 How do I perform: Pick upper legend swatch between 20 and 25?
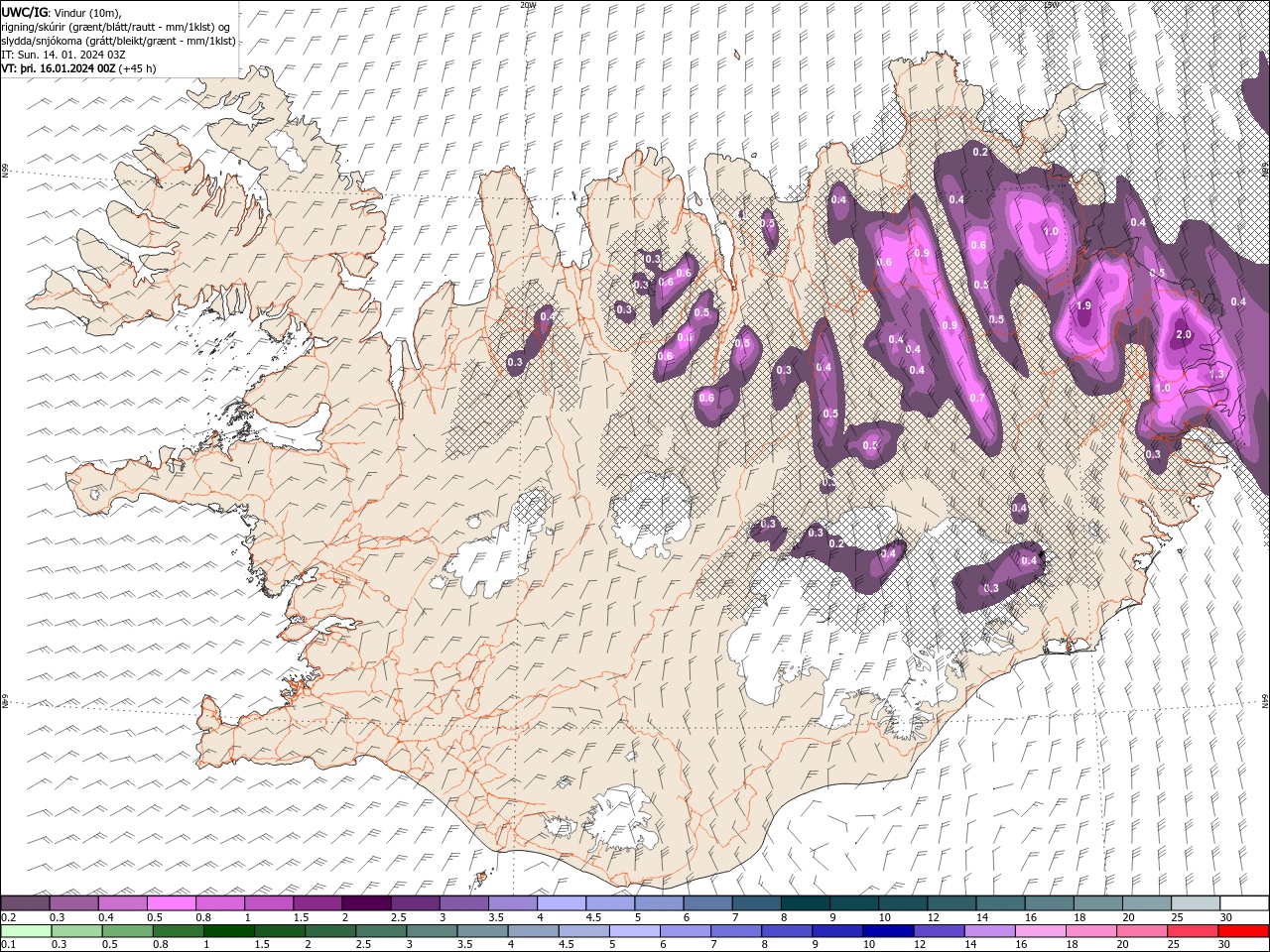coord(1146,903)
